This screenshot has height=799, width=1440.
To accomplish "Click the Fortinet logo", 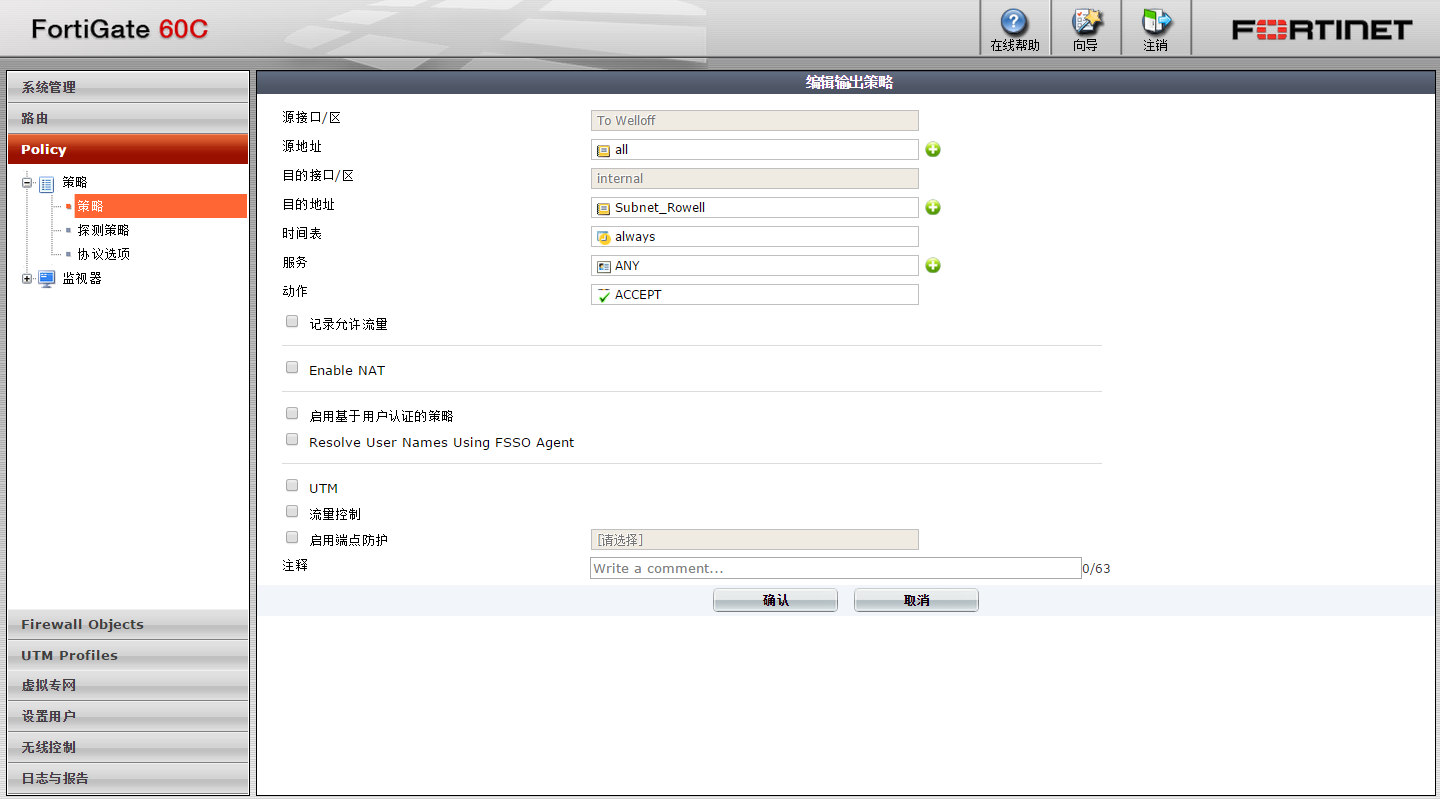I will 1322,29.
